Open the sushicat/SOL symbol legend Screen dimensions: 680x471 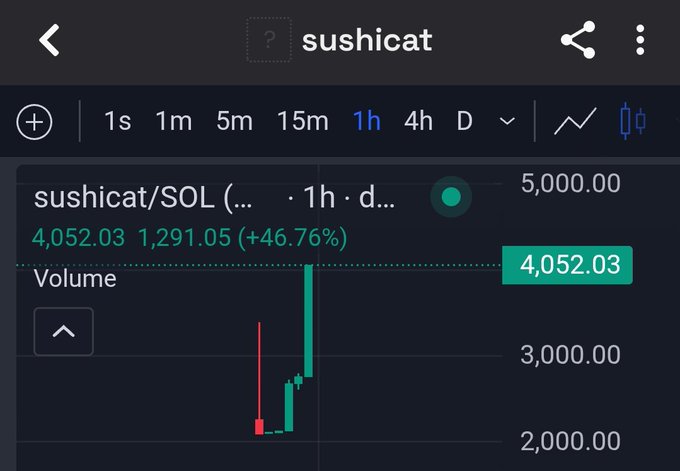coord(143,198)
